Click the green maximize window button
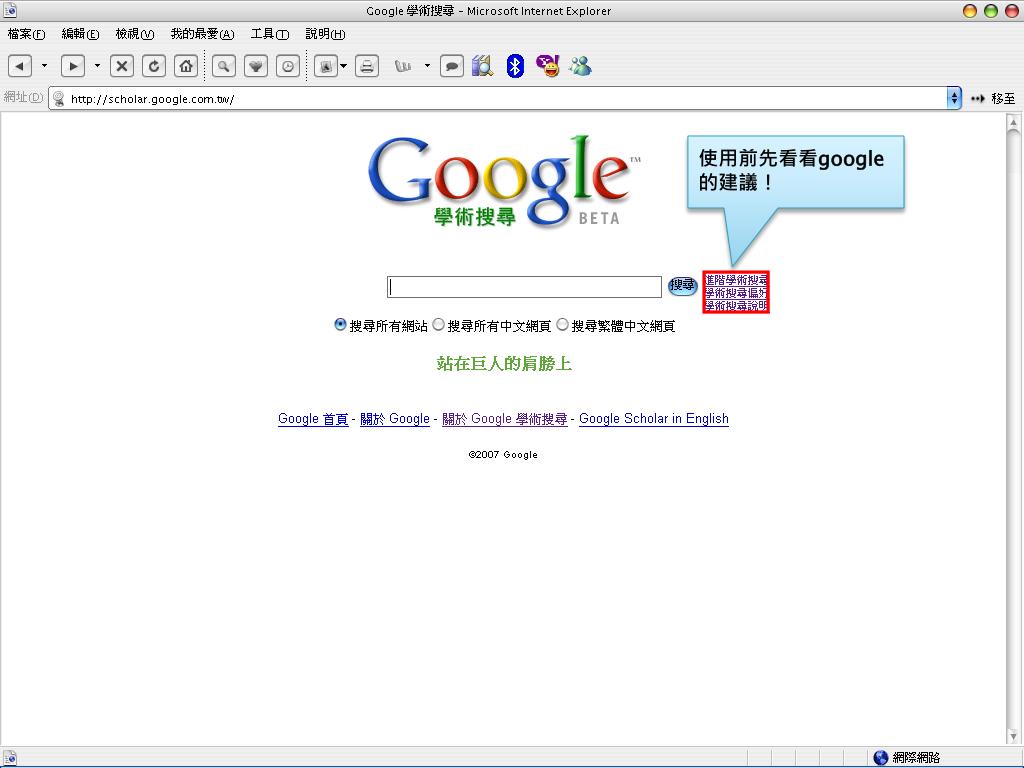The image size is (1024, 768). tap(991, 10)
